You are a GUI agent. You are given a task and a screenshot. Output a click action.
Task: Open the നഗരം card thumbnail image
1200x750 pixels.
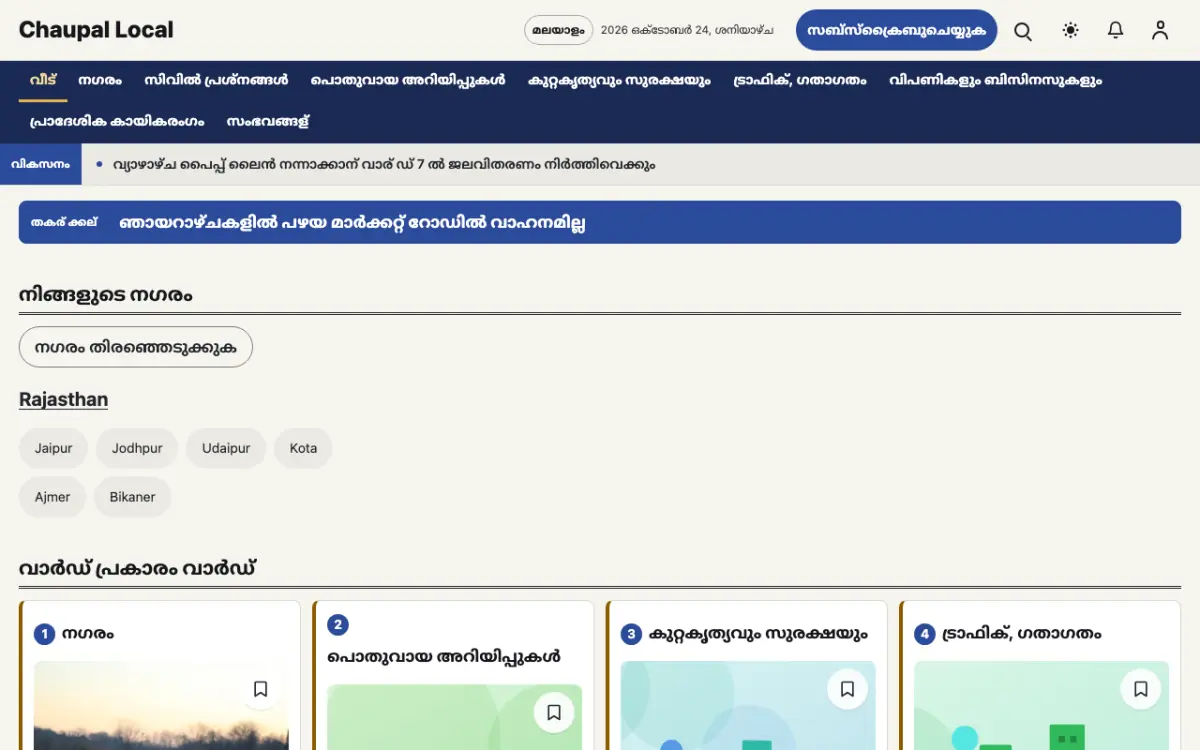coord(161,705)
